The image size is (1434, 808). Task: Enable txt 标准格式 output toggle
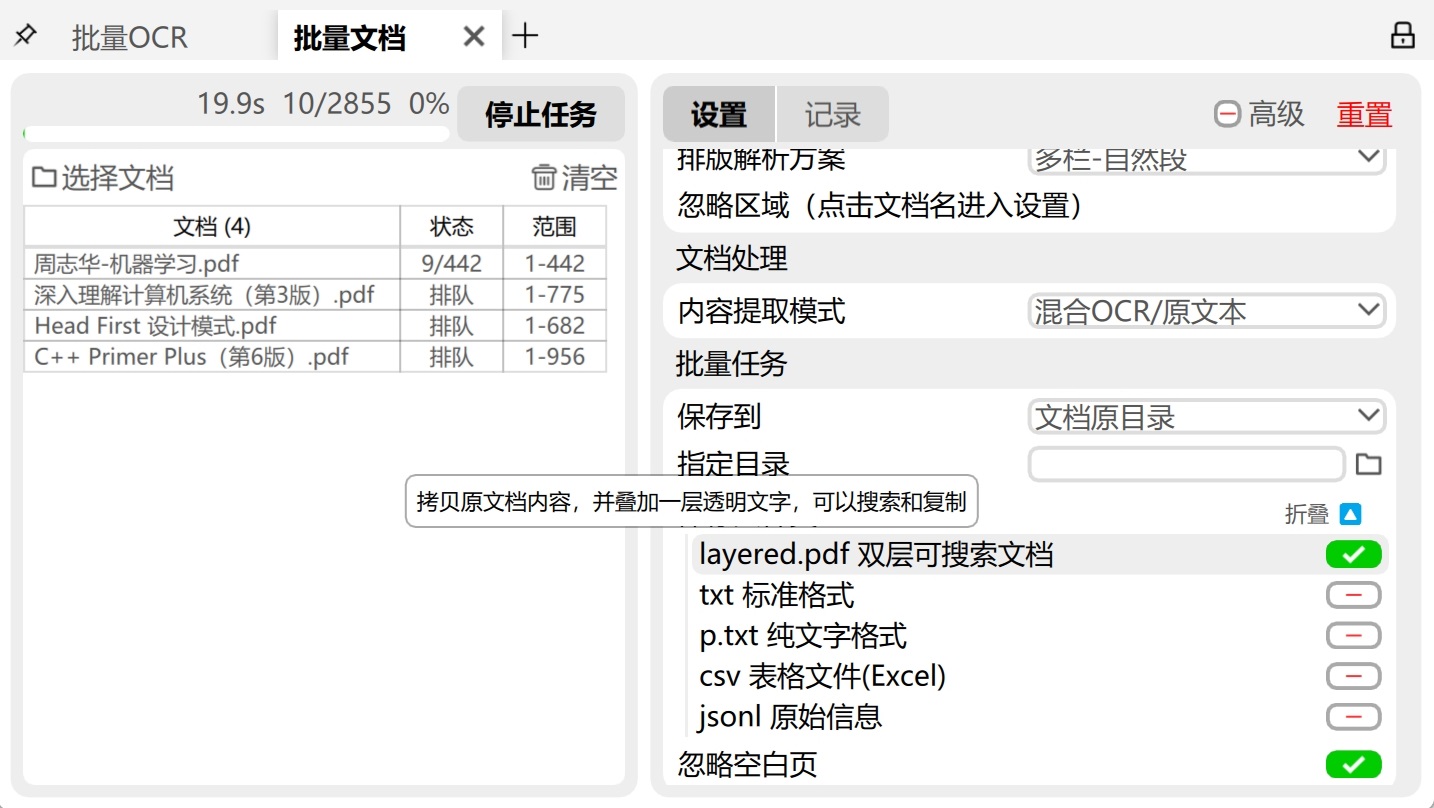click(x=1353, y=595)
